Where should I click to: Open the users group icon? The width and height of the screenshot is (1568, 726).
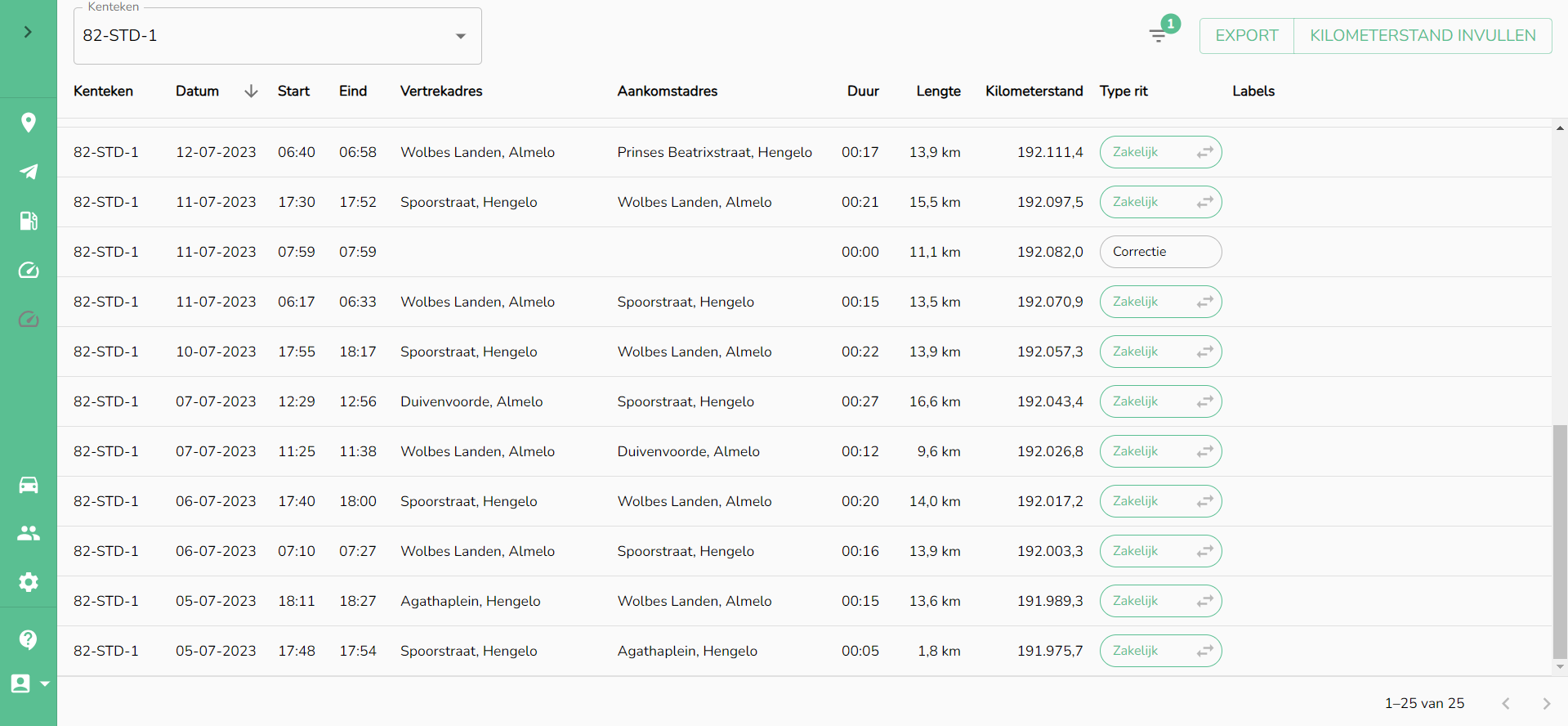(x=29, y=533)
